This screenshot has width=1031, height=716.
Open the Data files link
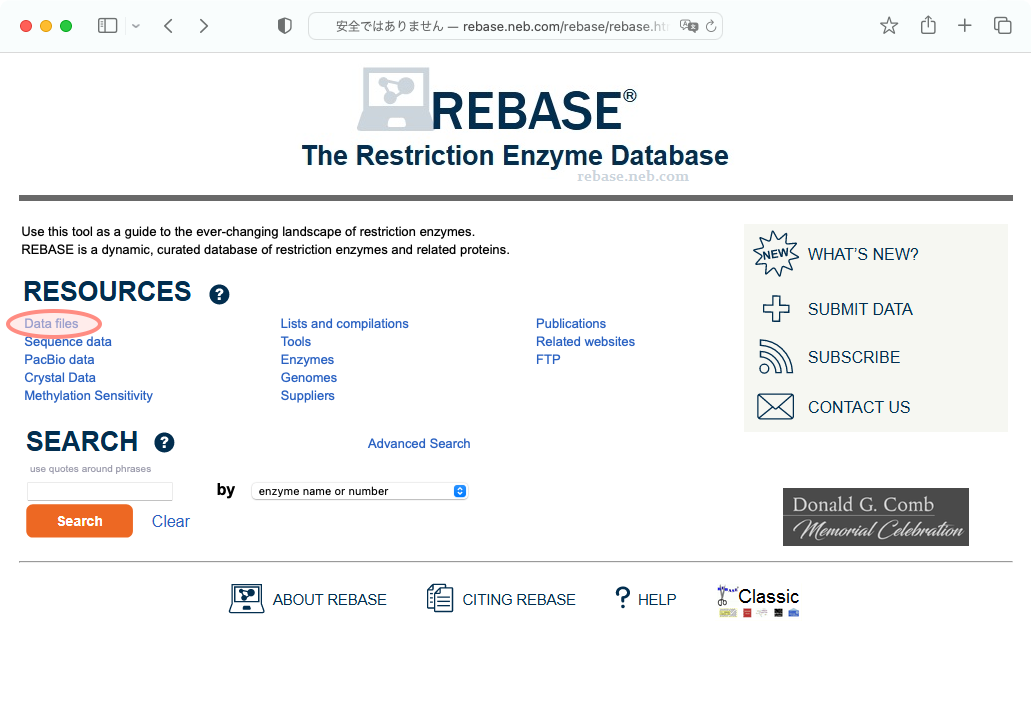[x=51, y=323]
